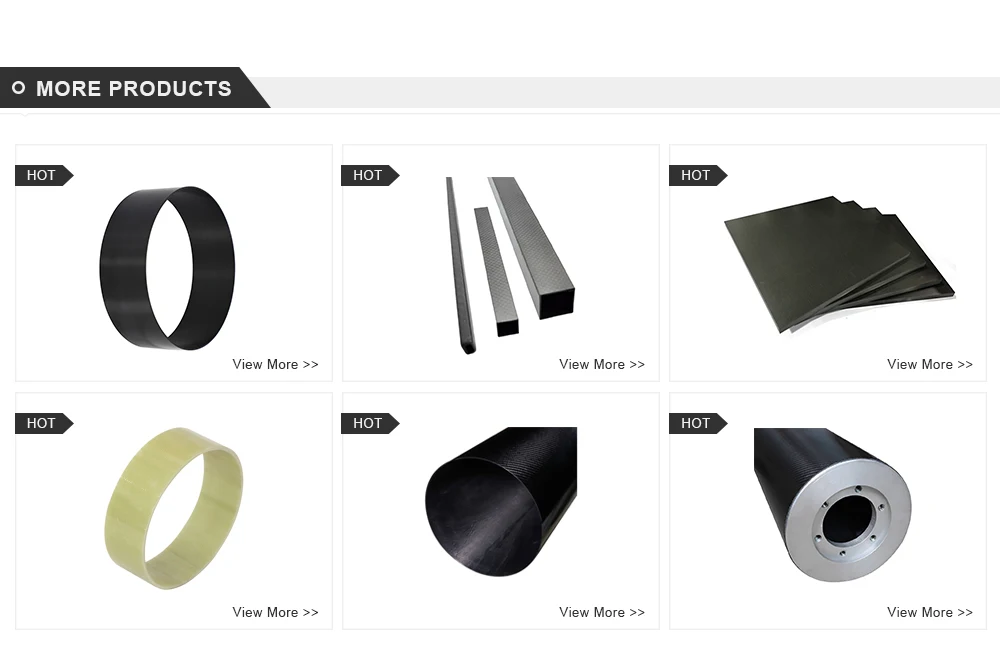Click HOT badge on the carbon roller card
Image resolution: width=1000 pixels, height=648 pixels.
(698, 423)
